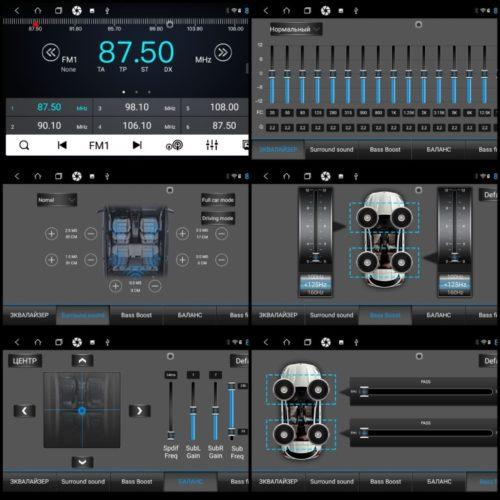The height and width of the screenshot is (500, 500).
Task: Select preset station 98.10 MHz
Action: click(137, 107)
